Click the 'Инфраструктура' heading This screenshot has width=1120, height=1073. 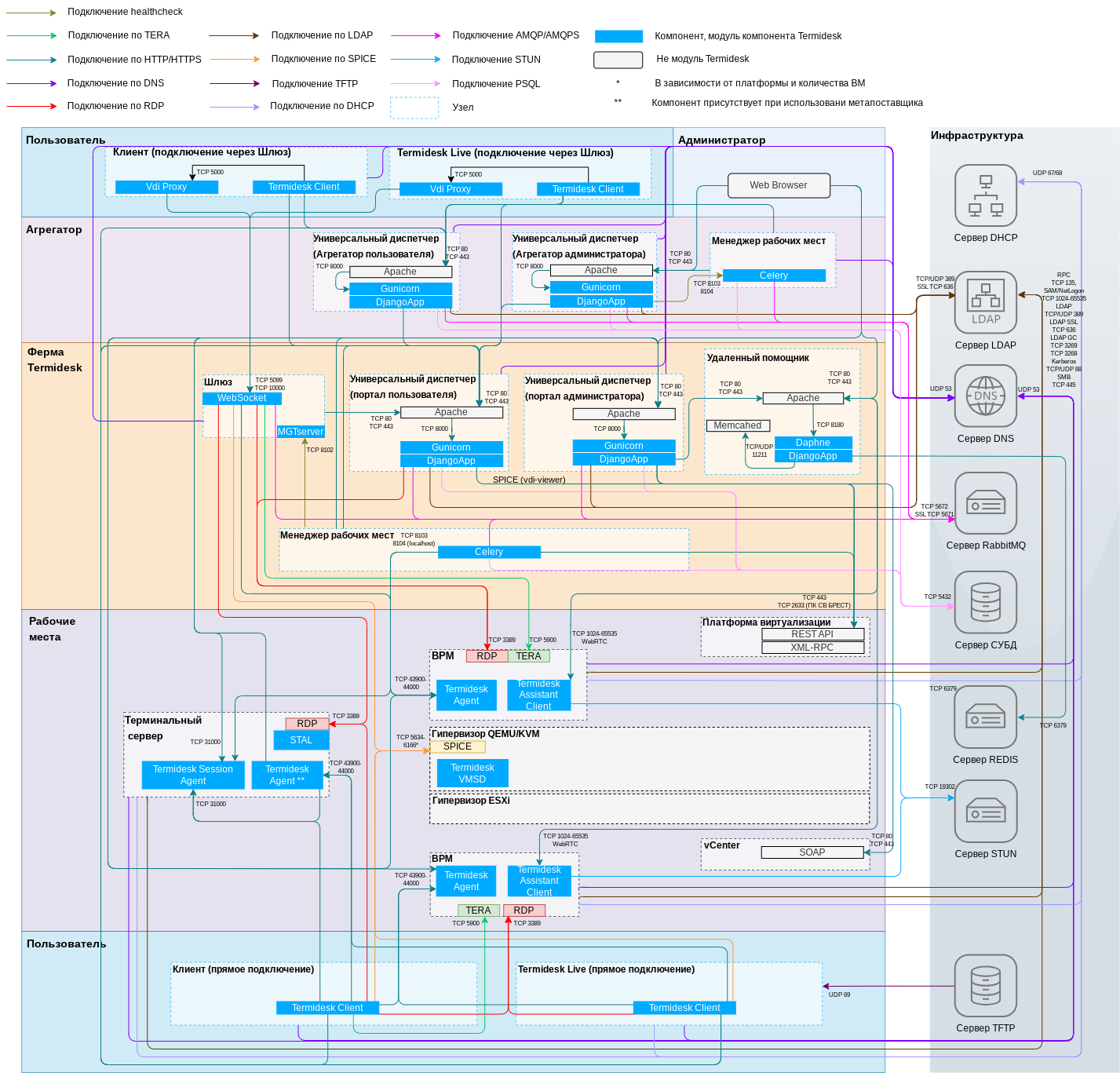[x=977, y=136]
